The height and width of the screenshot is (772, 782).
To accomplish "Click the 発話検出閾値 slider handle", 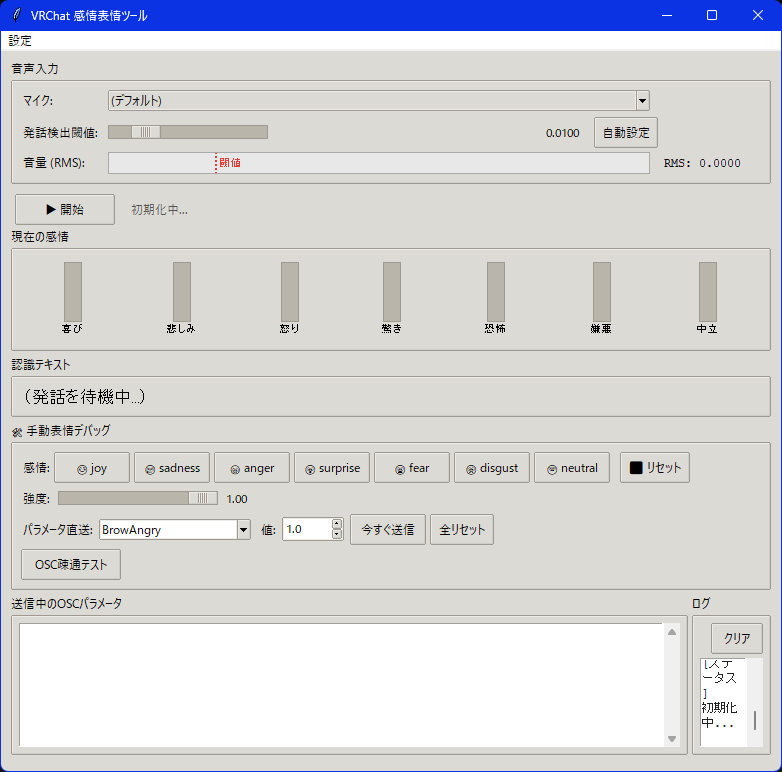I will point(146,132).
